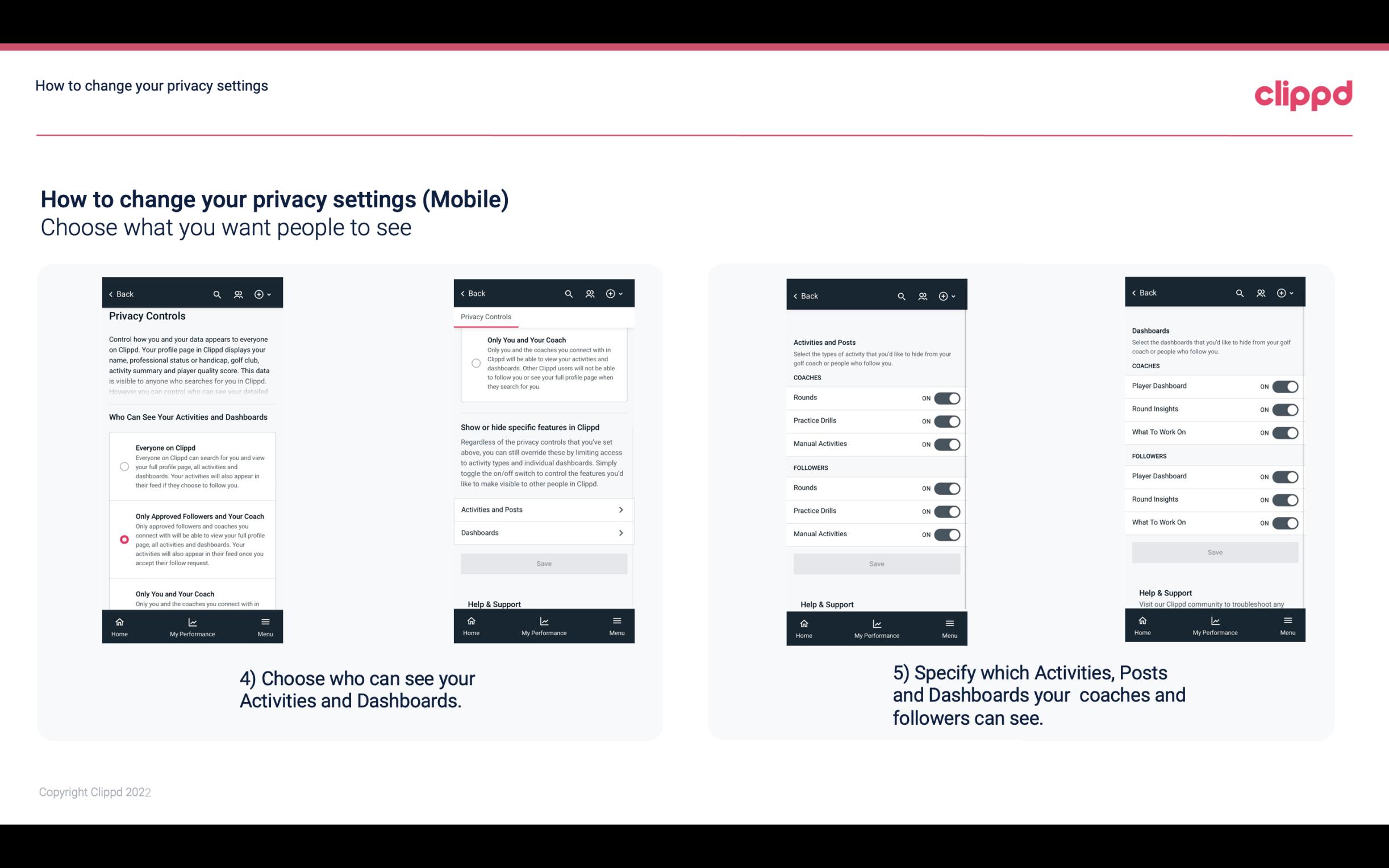The width and height of the screenshot is (1389, 868).
Task: Click the Home icon in bottom navigation
Action: 119,621
